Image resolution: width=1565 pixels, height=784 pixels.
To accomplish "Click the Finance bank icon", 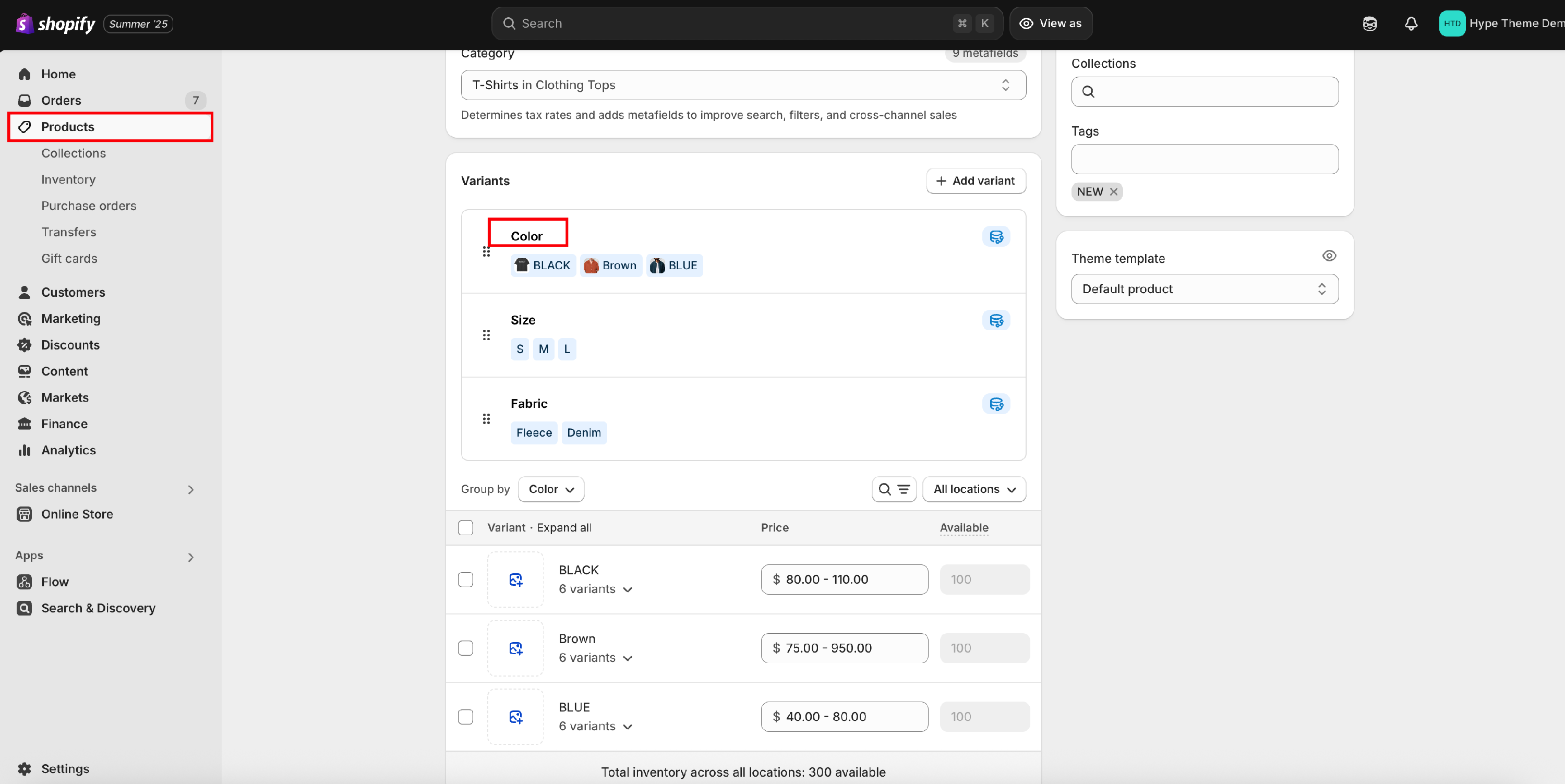I will click(x=25, y=424).
